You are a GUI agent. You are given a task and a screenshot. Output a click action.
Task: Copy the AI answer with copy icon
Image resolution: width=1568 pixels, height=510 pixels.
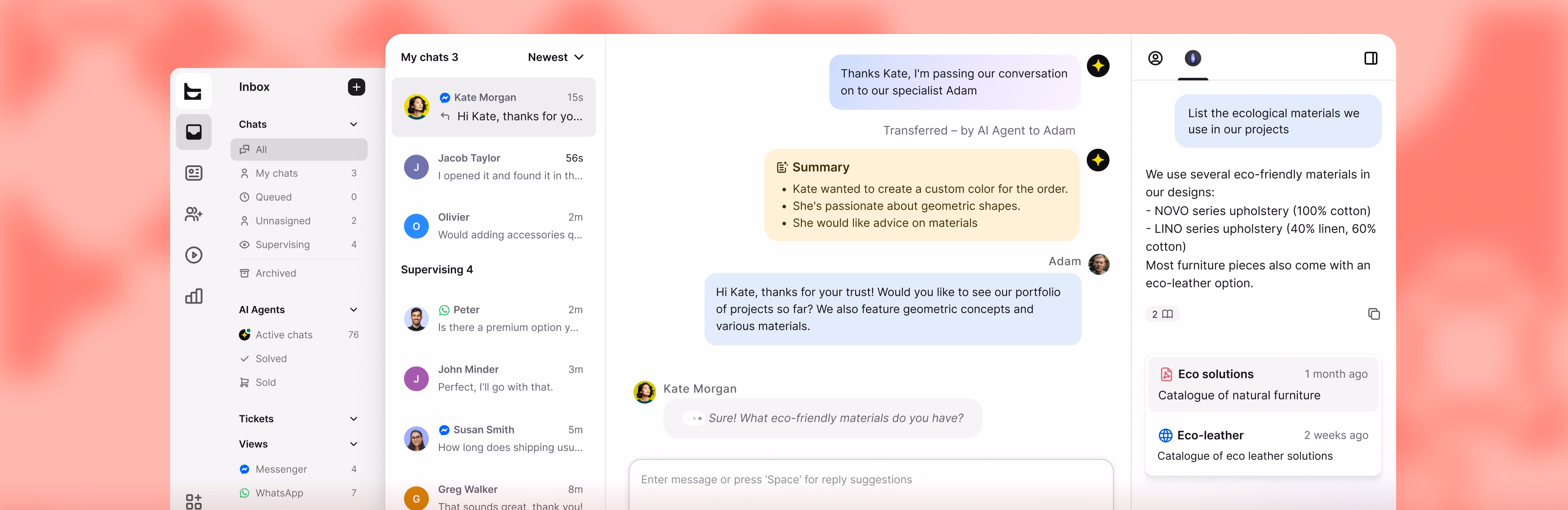point(1374,314)
